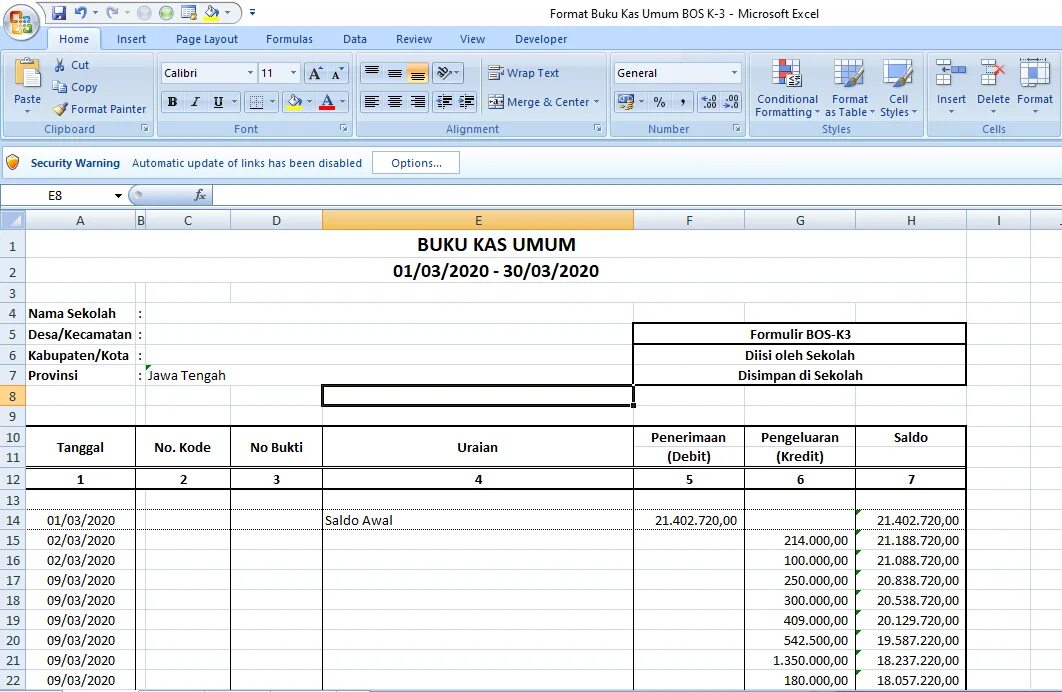Apply Comma Style
1062x692 pixels.
pyautogui.click(x=683, y=102)
